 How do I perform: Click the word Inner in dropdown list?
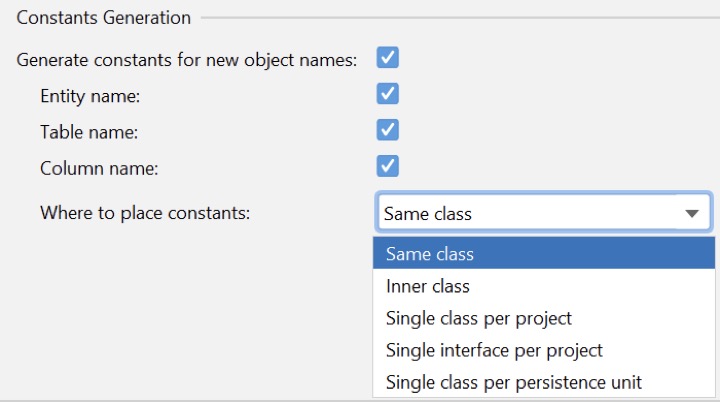point(405,286)
